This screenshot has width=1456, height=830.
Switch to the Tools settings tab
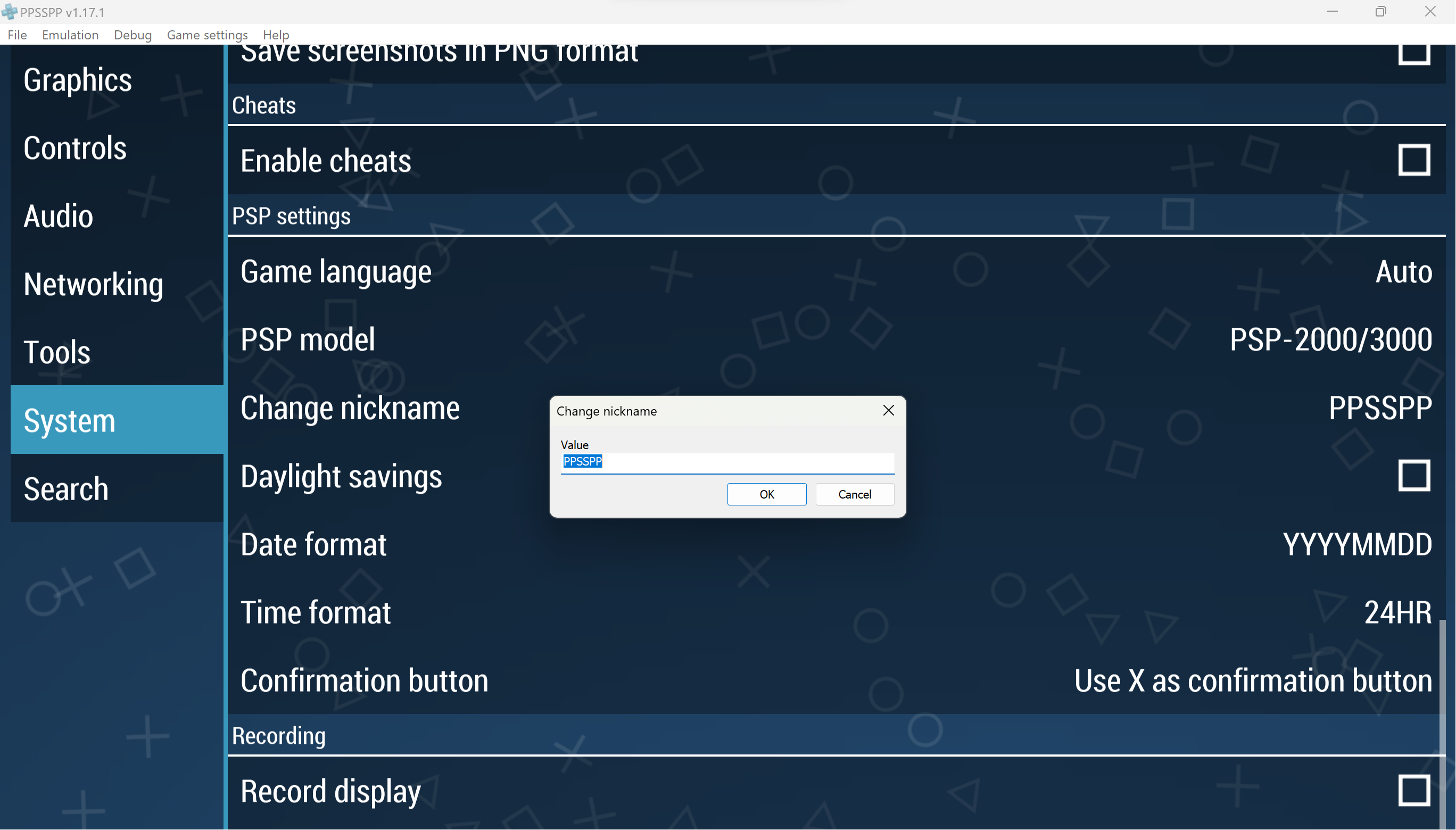coord(117,352)
